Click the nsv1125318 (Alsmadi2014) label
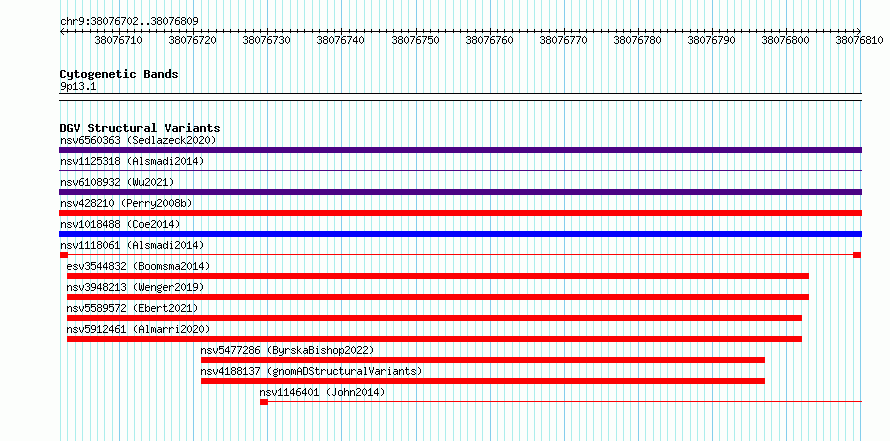Screen dimensions: 890x441 (x=132, y=161)
